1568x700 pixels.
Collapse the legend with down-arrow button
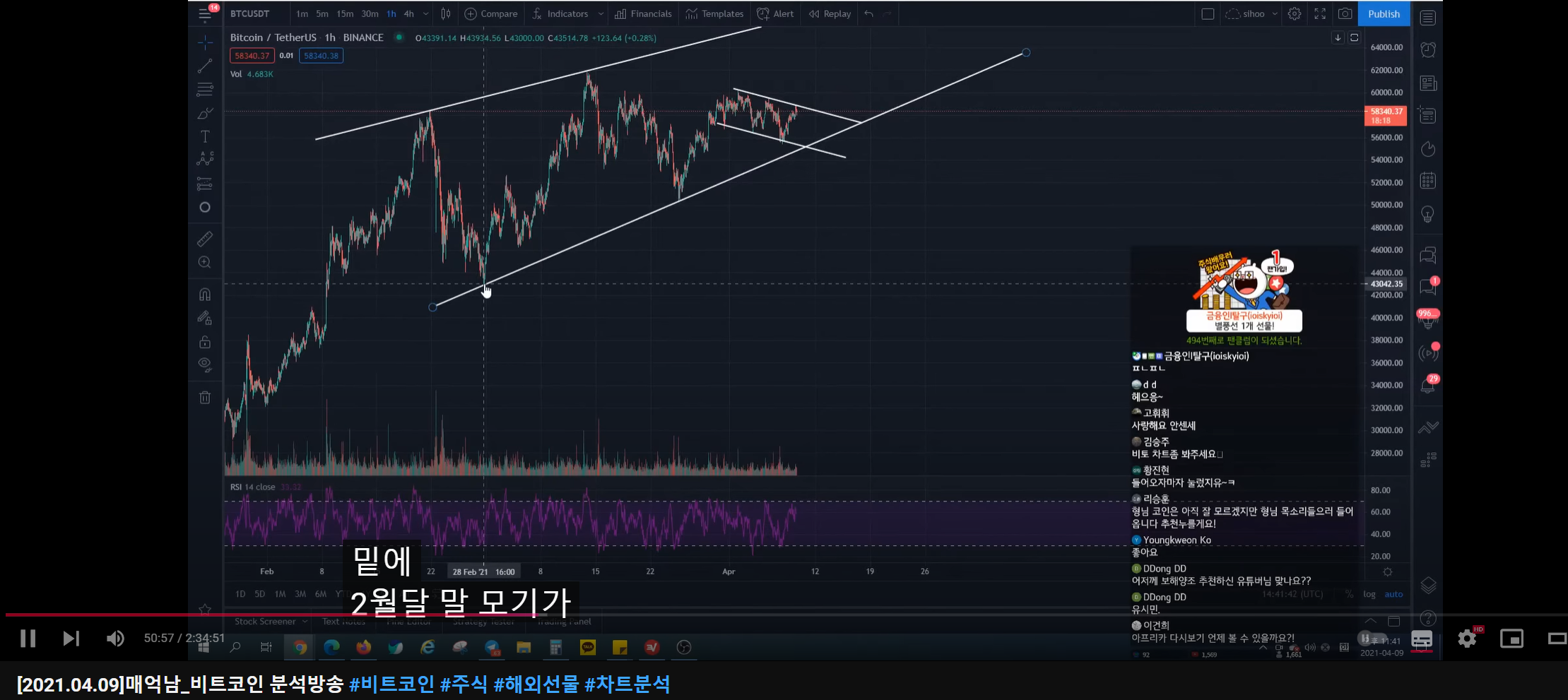point(1338,37)
